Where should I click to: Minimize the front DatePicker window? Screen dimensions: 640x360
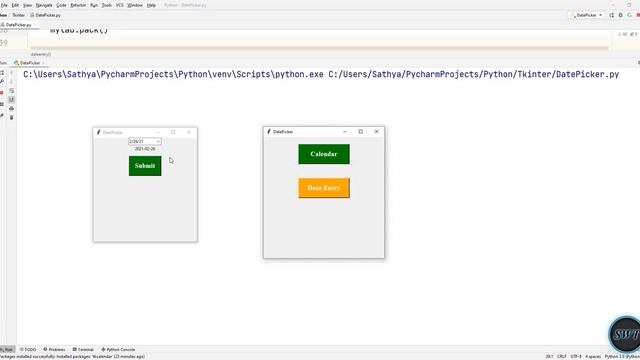click(345, 131)
